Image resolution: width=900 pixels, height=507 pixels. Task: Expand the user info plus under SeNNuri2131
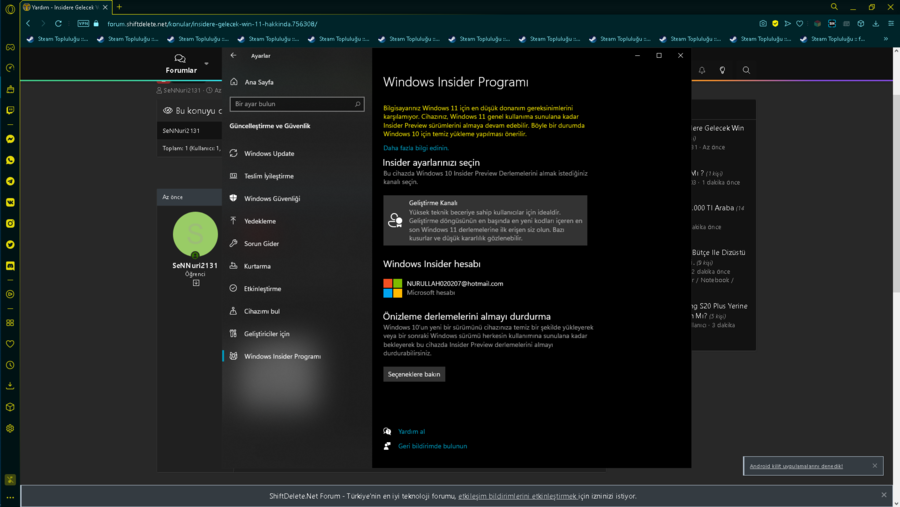coord(196,283)
